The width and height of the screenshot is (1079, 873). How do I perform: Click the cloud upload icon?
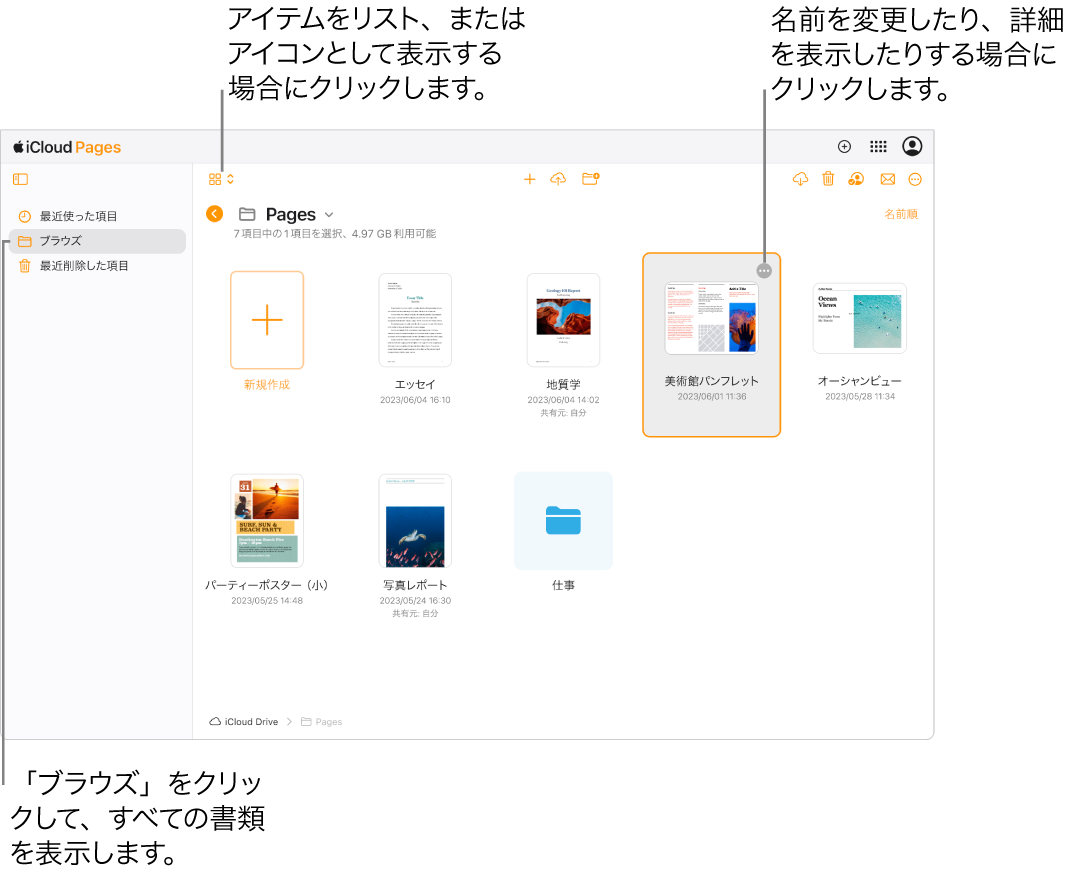558,180
